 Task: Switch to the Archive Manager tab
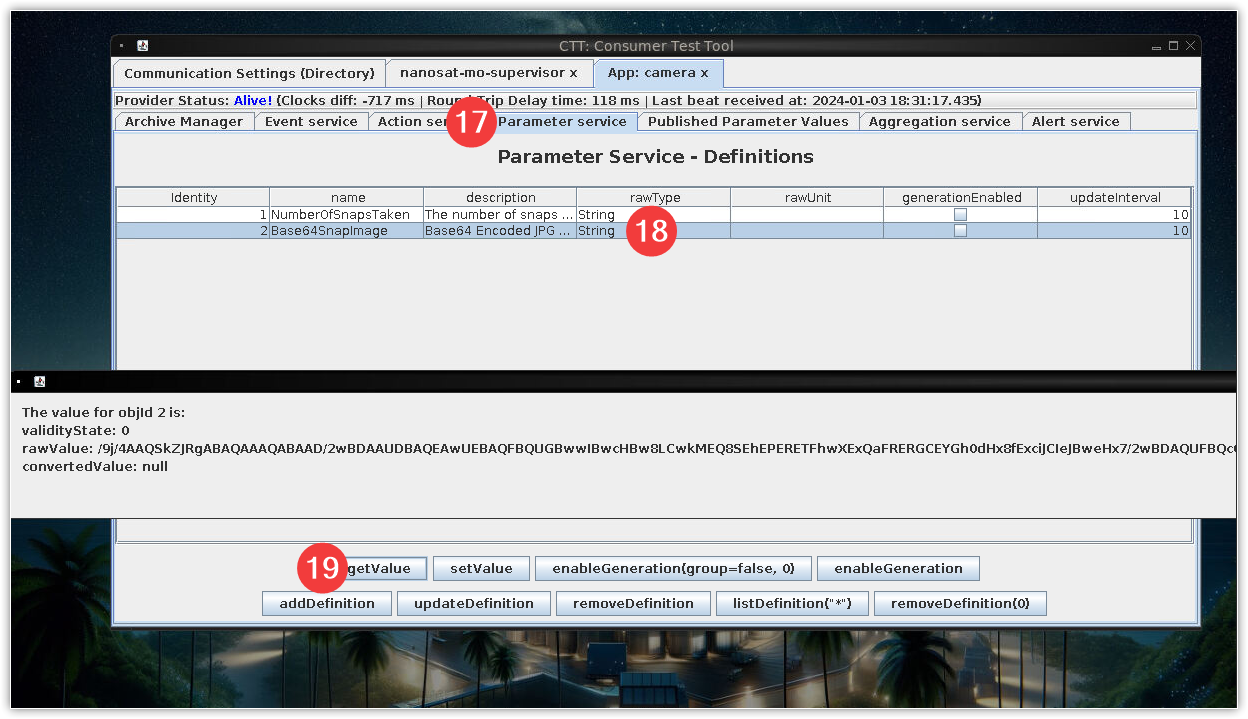coord(183,121)
